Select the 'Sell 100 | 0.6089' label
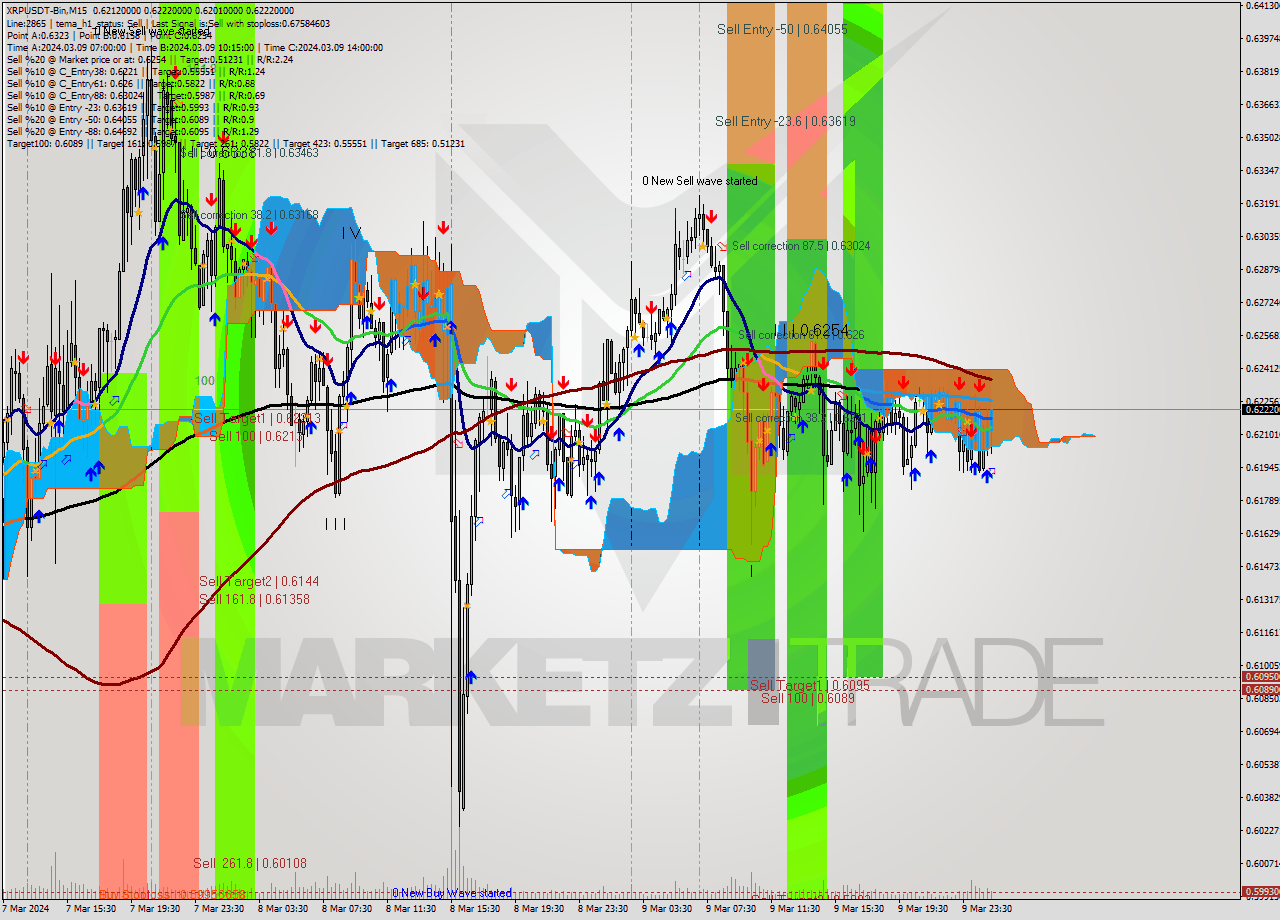Image resolution: width=1280 pixels, height=920 pixels. [808, 698]
